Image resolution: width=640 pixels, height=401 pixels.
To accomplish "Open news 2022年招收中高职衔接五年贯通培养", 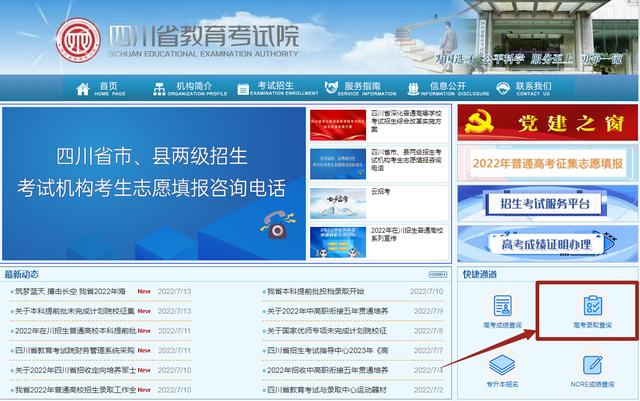I will tap(327, 370).
